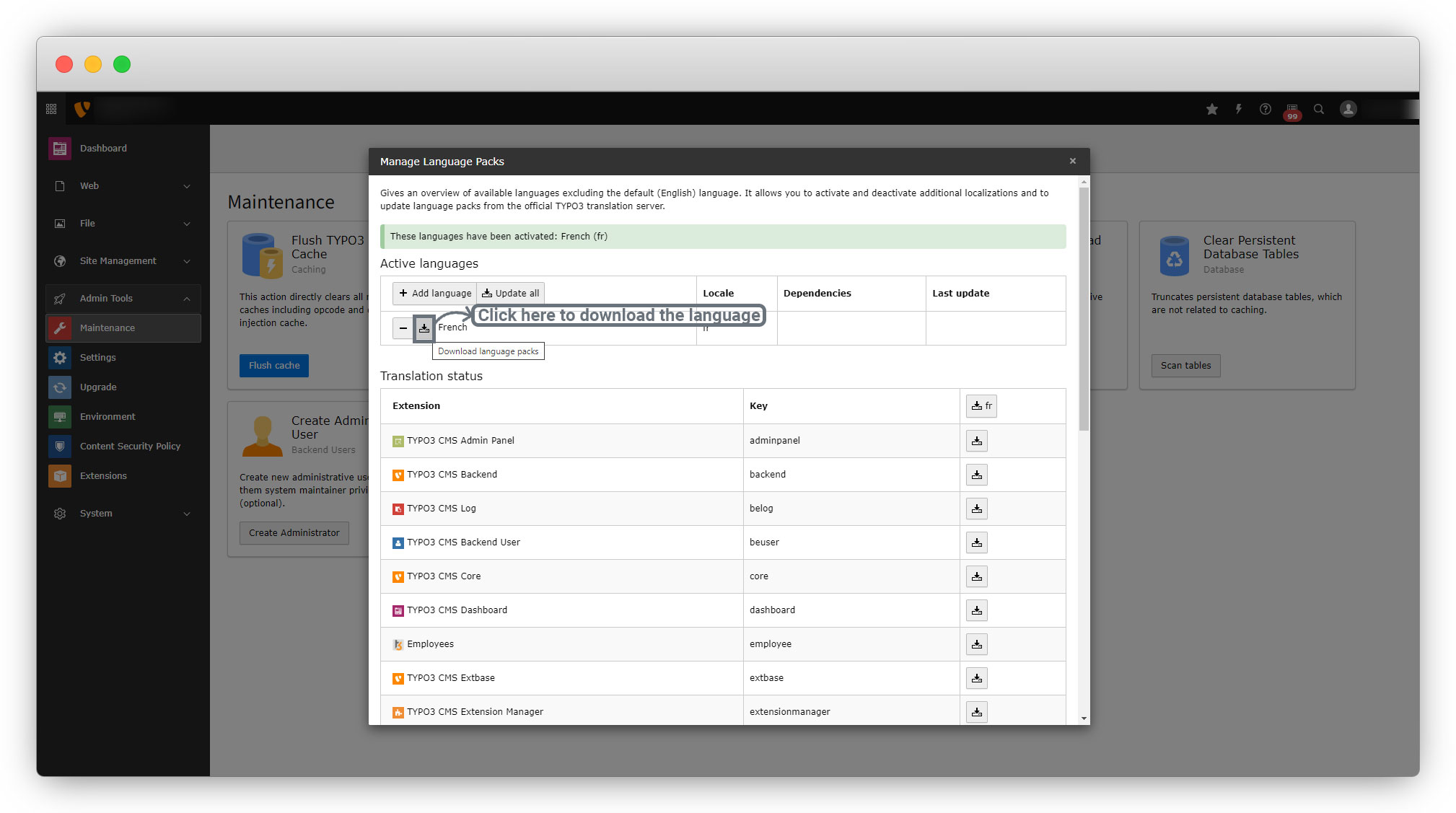Click the download icon beside French
Viewport: 1456px width, 813px height.
tap(424, 328)
